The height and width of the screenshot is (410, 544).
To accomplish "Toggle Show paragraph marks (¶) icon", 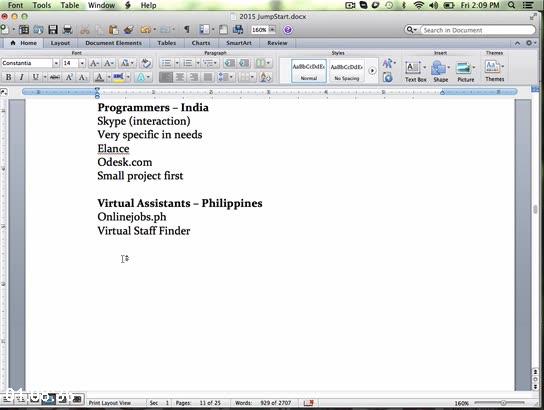I will click(x=187, y=30).
